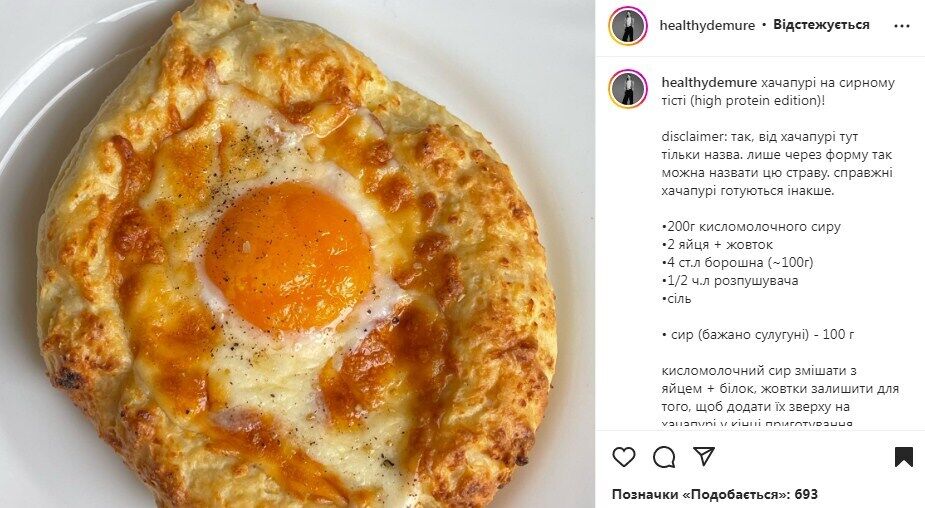Click the egg yolk in the photo

click(289, 257)
